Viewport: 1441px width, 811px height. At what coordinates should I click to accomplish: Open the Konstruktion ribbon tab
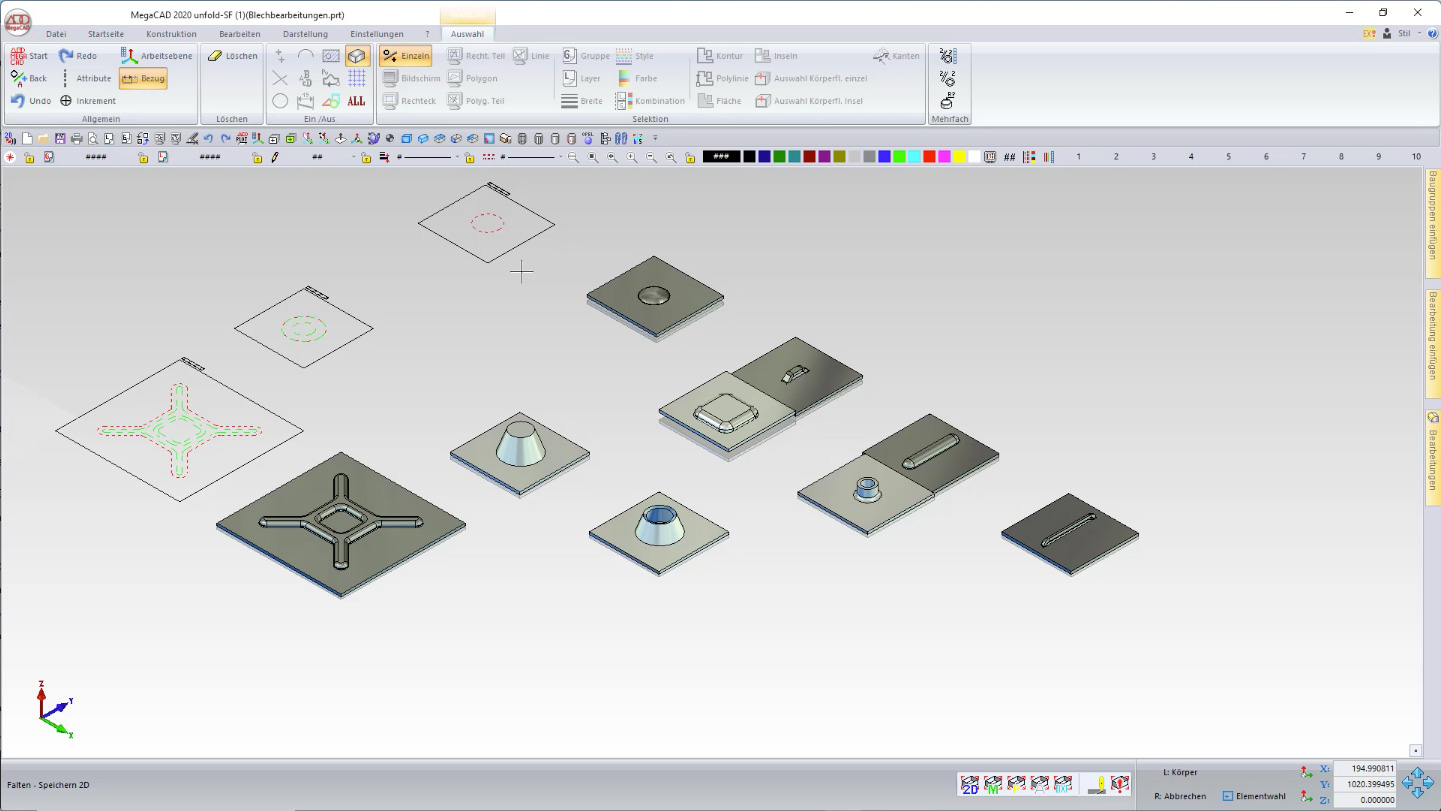click(x=171, y=34)
